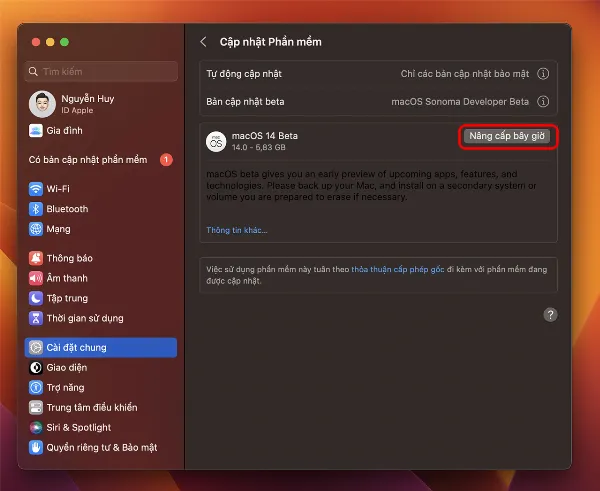The width and height of the screenshot is (600, 491).
Task: Select Quyền riêng tư & Bảo mật label
Action: pyautogui.click(x=102, y=447)
